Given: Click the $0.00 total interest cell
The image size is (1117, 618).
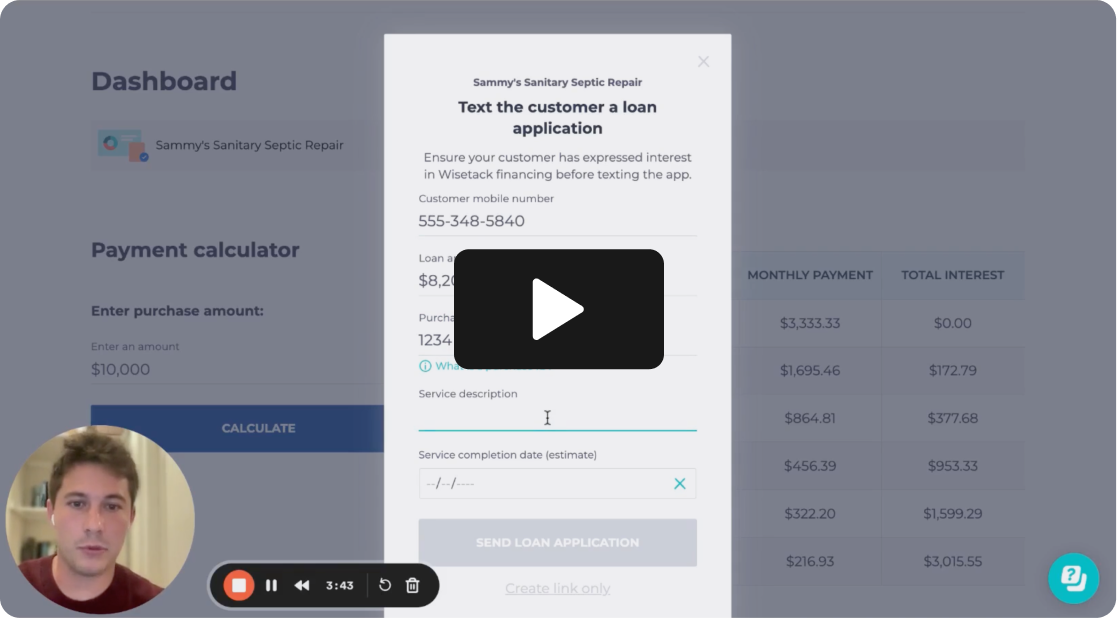Looking at the screenshot, I should [952, 323].
